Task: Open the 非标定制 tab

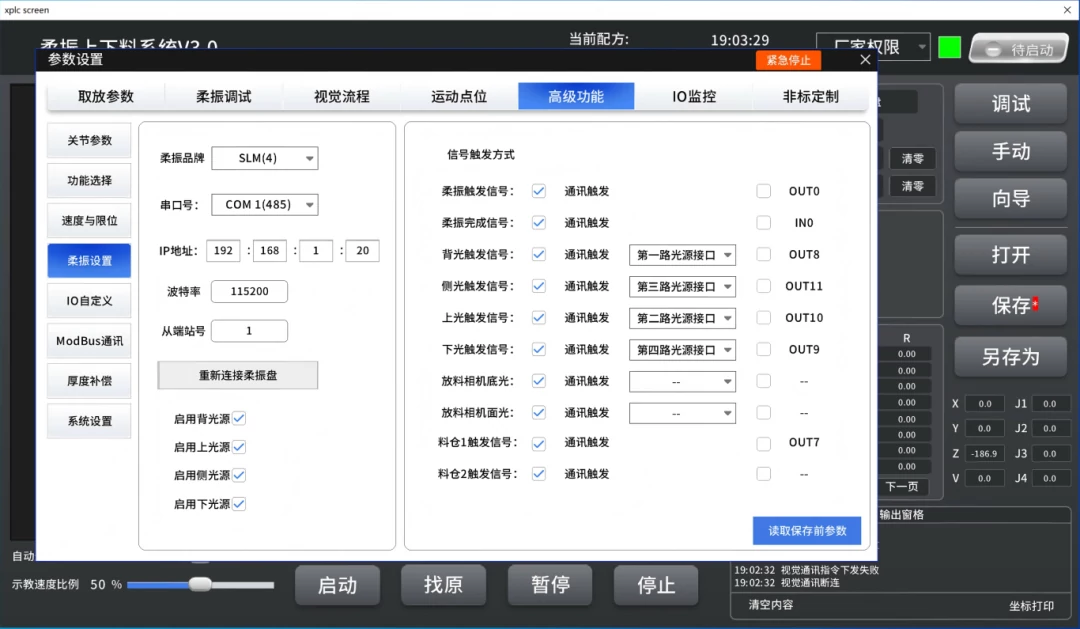Action: [x=811, y=96]
